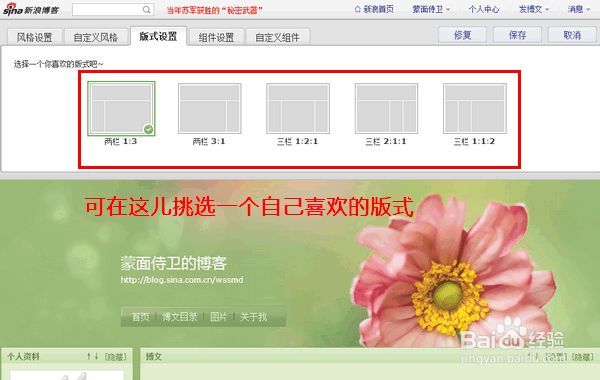
Task: Switch to the 风格设置 tab
Action: tap(34, 37)
